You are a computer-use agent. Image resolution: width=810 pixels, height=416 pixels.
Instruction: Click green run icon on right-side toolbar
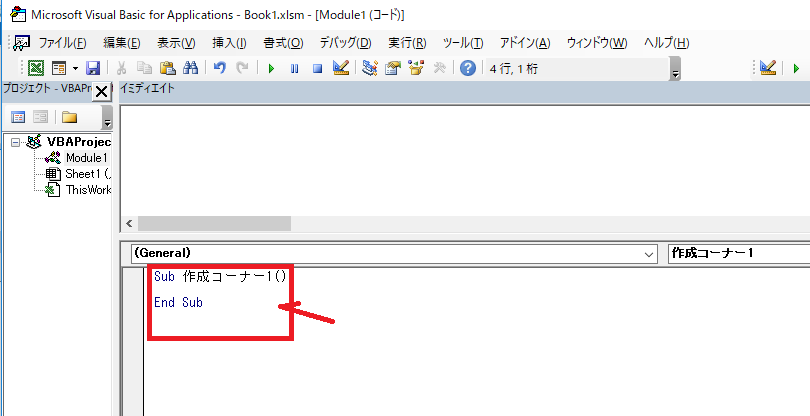[x=796, y=69]
